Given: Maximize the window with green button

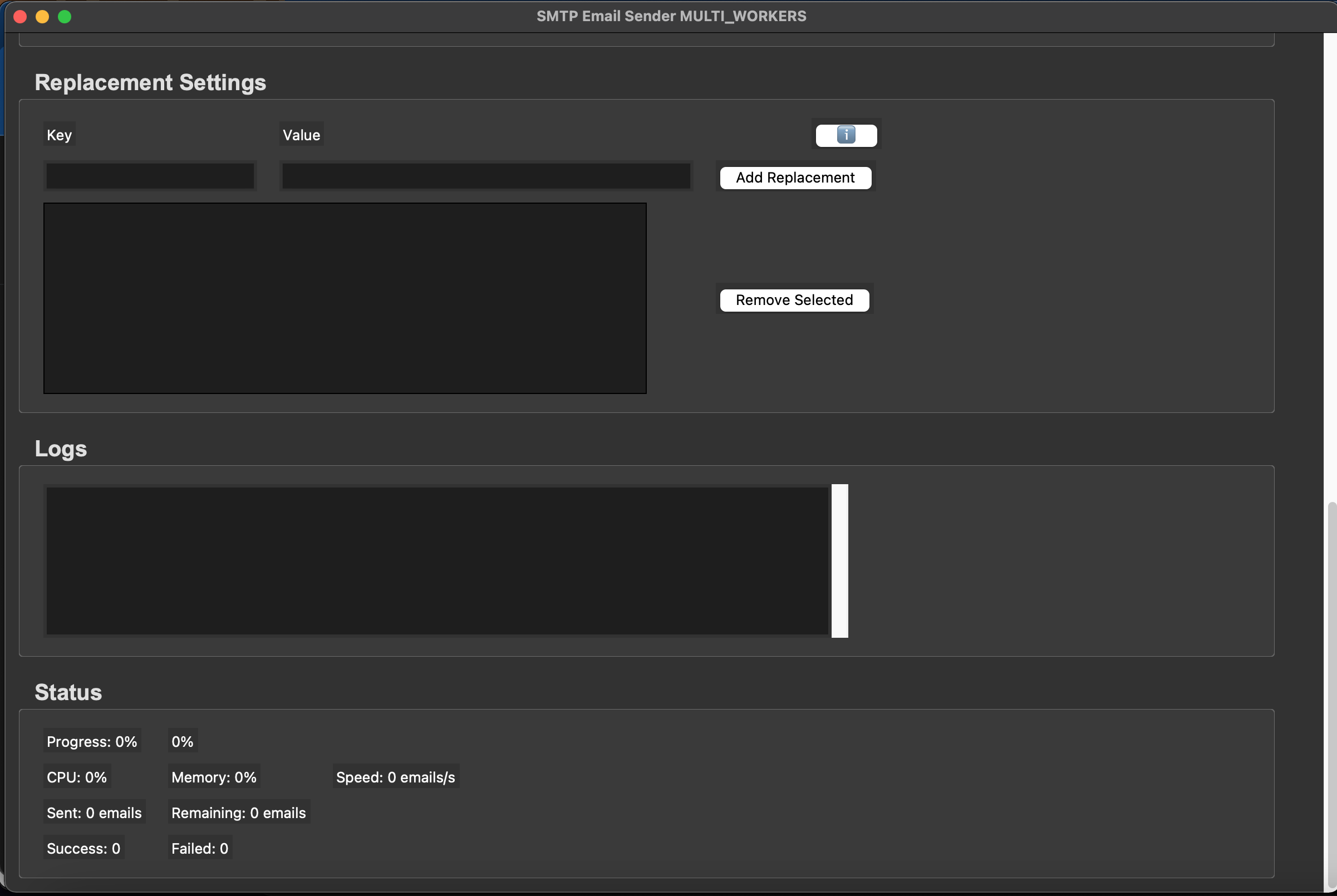Looking at the screenshot, I should [65, 17].
